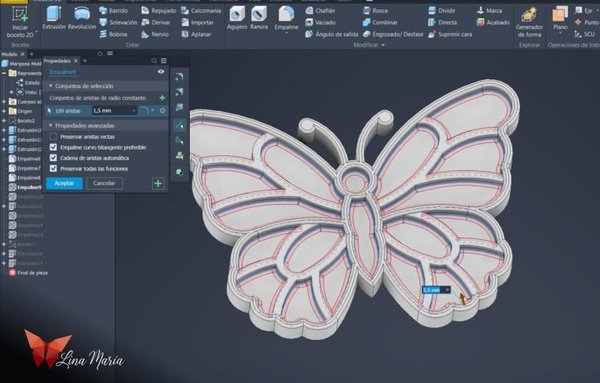Add a constant radius edge set with green plus
The image size is (600, 383).
[162, 98]
